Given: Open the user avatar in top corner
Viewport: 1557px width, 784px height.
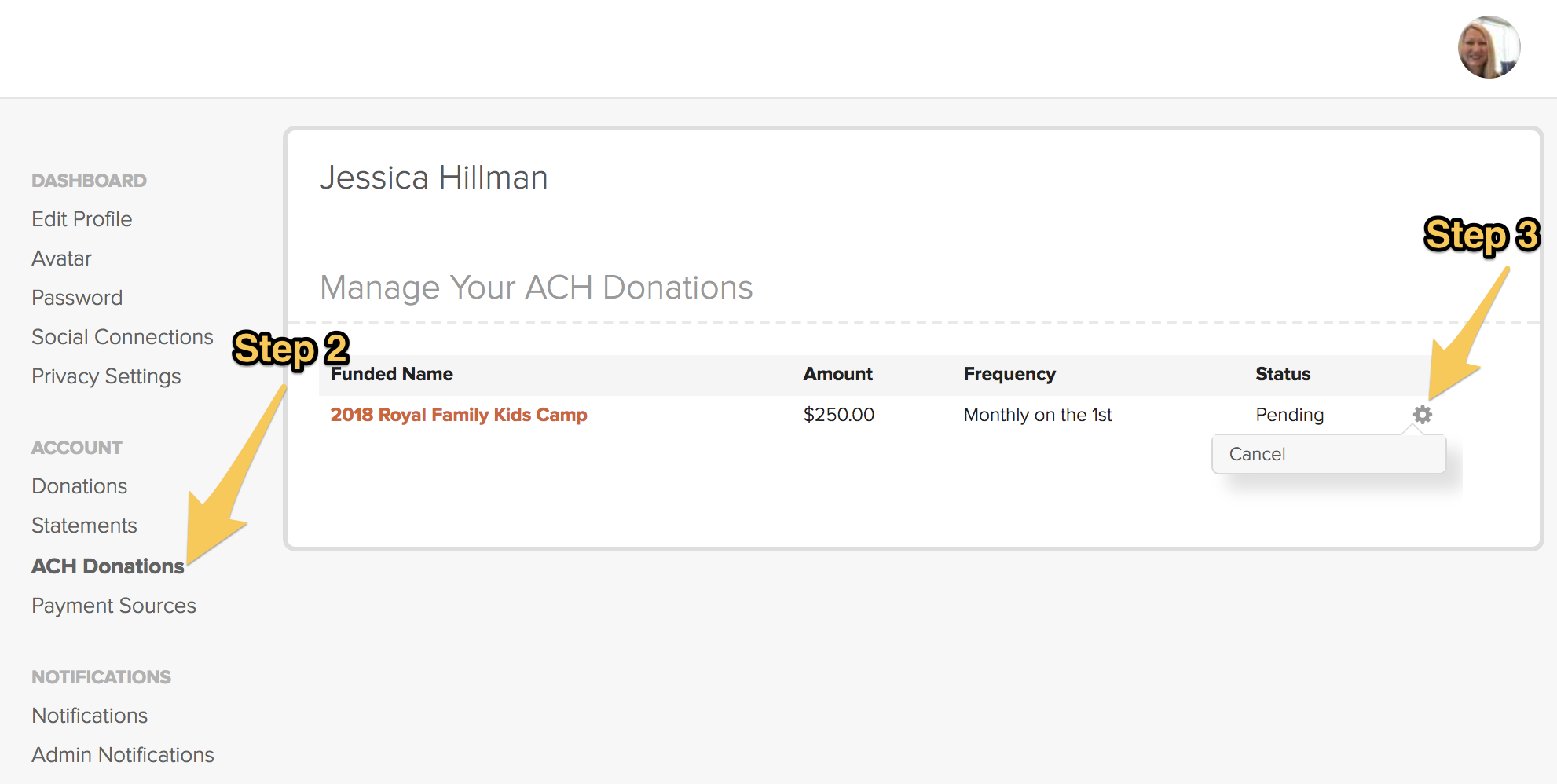Looking at the screenshot, I should coord(1489,47).
